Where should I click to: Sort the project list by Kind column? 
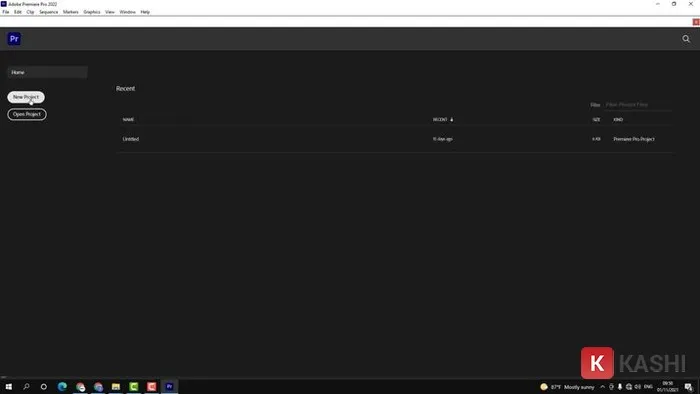[x=618, y=120]
